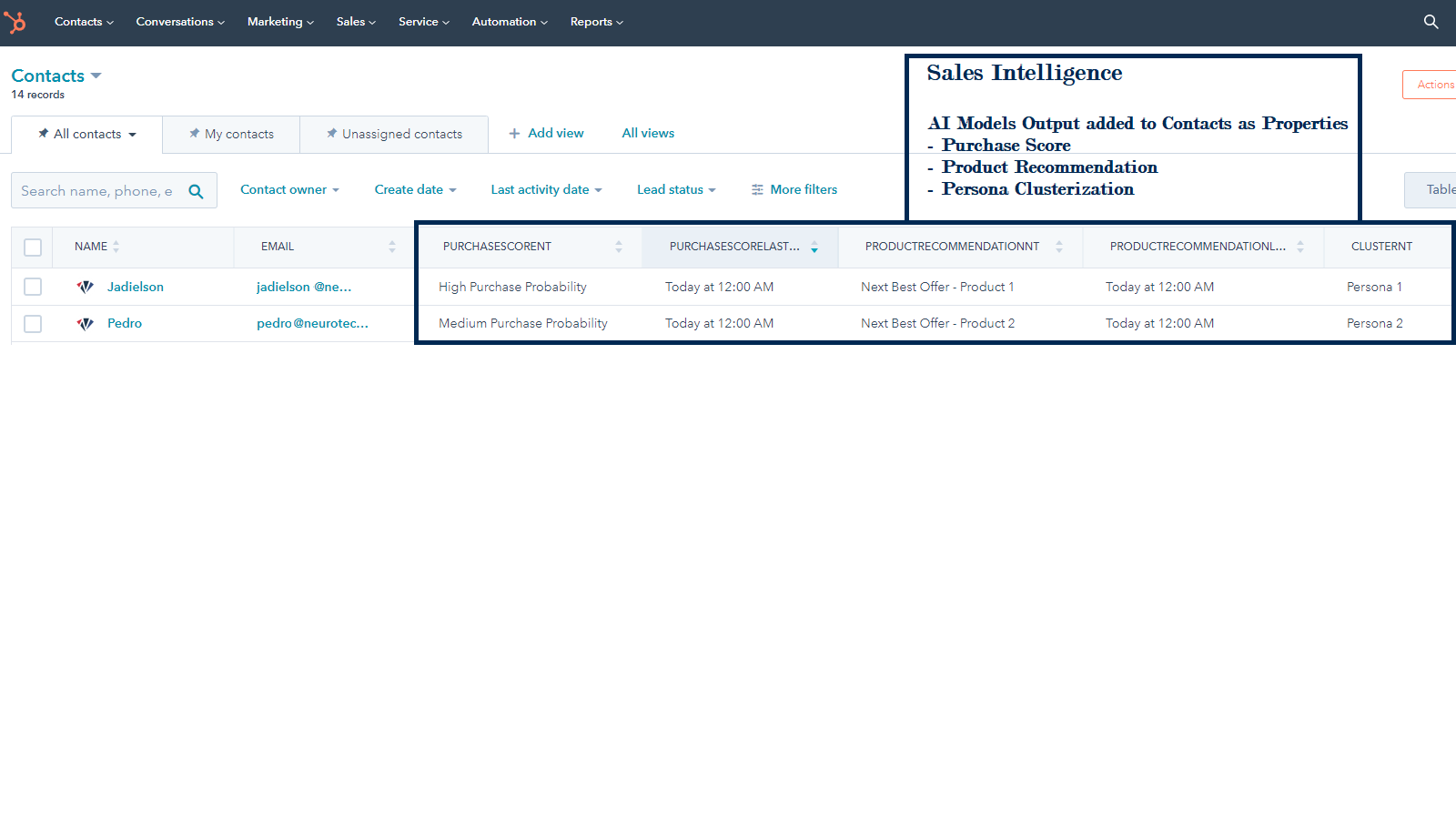Expand the Contact owner filter dropdown
Viewport: 1456px width, 819px height.
[289, 189]
